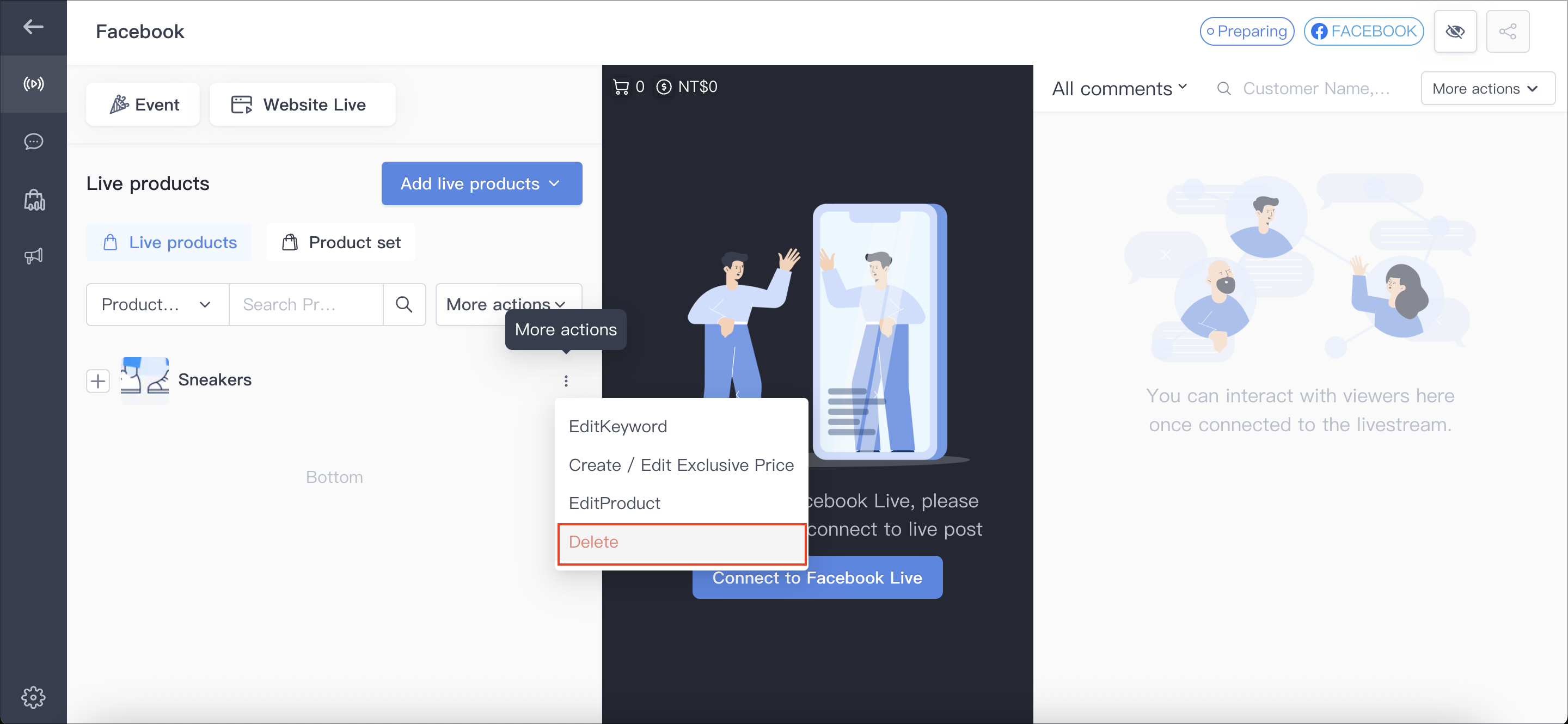
Task: Open the chat messages sidebar icon
Action: coord(33,142)
